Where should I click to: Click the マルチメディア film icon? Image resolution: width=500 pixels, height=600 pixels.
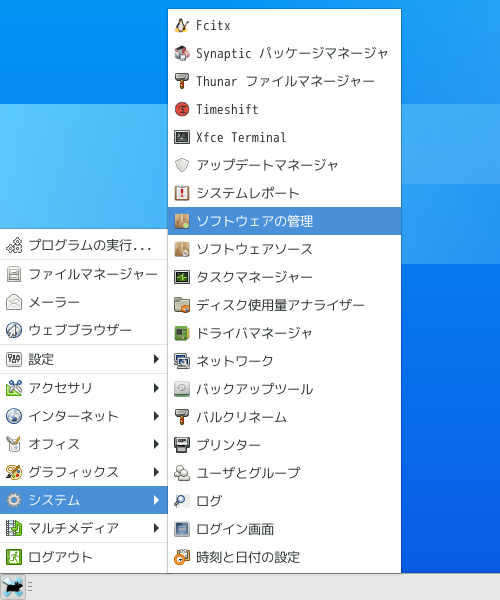pyautogui.click(x=14, y=528)
